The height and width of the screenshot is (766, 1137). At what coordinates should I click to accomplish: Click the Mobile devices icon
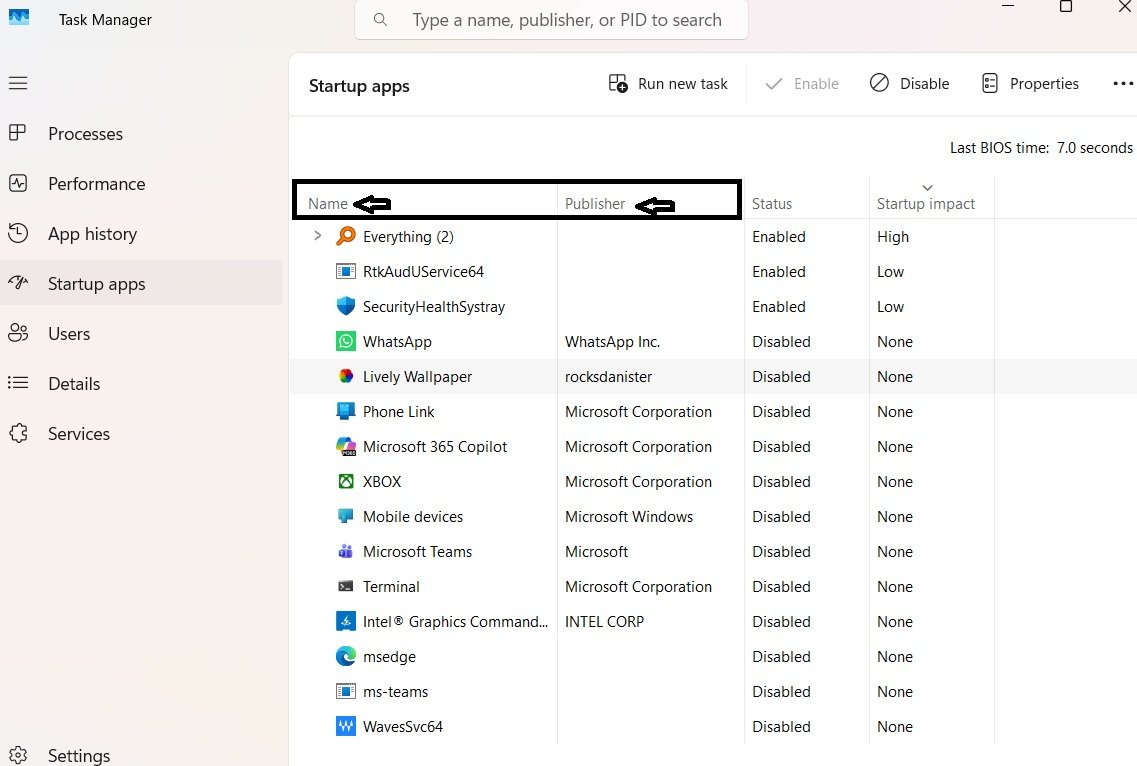click(346, 516)
